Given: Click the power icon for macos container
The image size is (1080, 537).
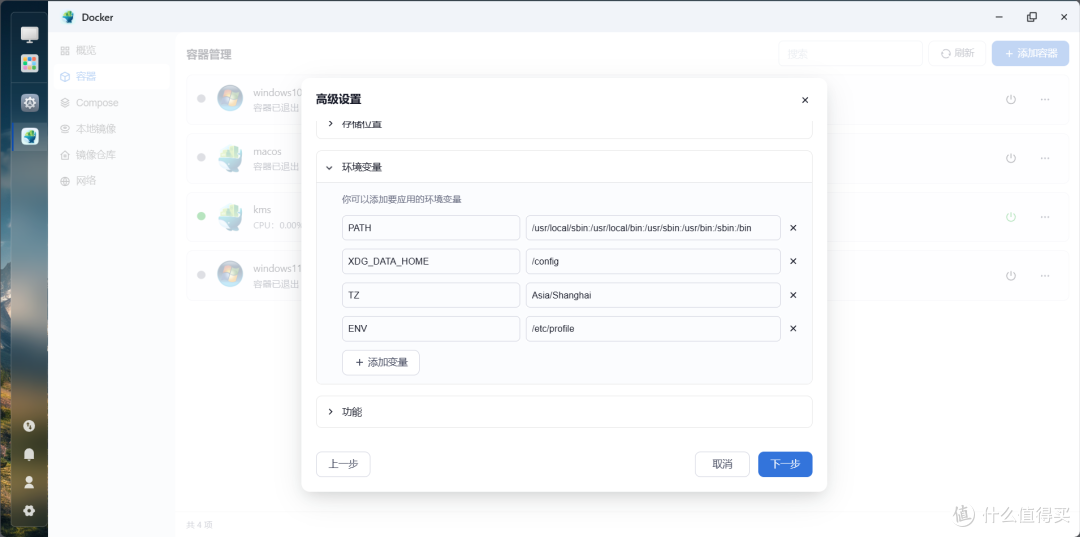Looking at the screenshot, I should 1010,158.
